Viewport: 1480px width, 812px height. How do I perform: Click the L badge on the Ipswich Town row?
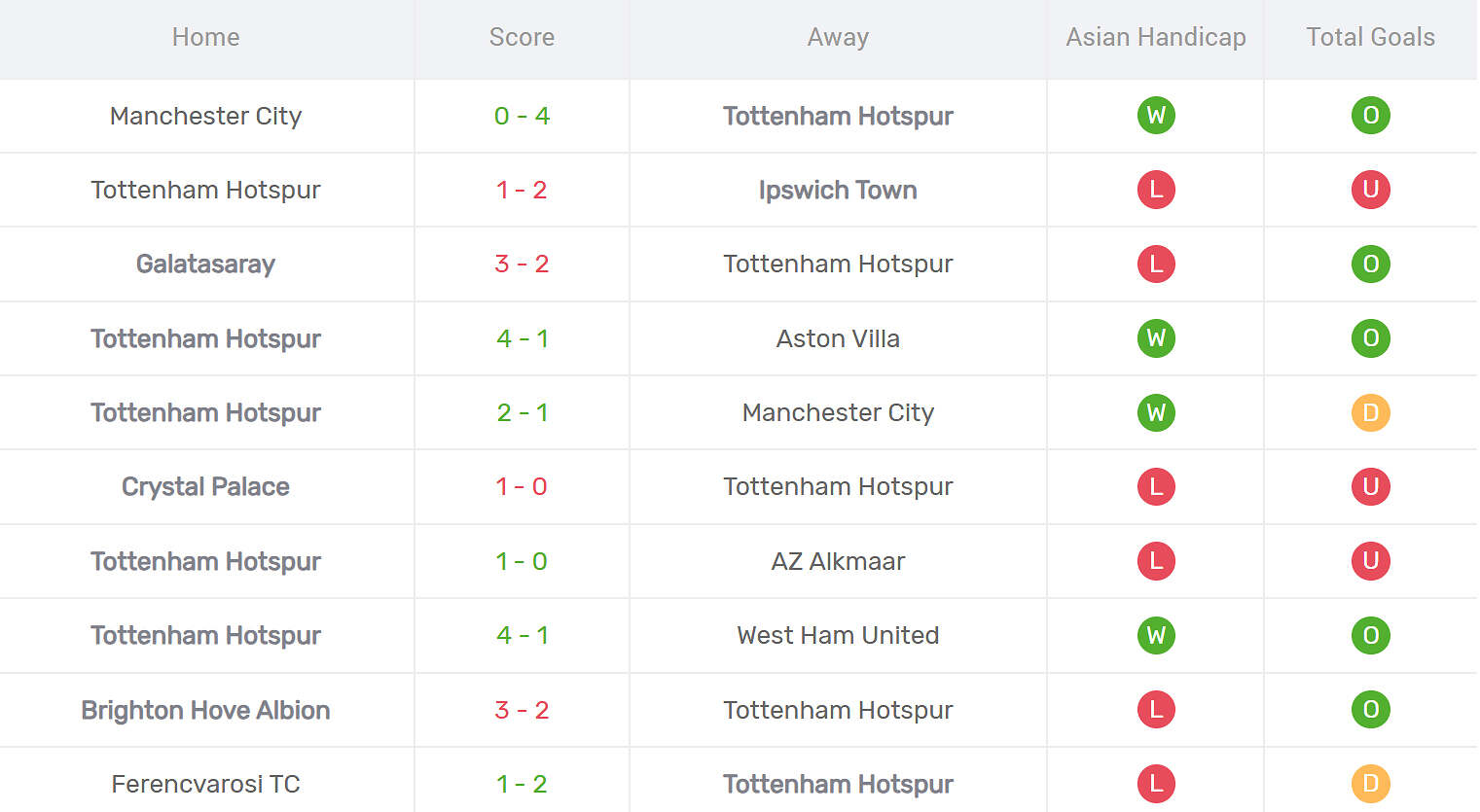[x=1156, y=190]
